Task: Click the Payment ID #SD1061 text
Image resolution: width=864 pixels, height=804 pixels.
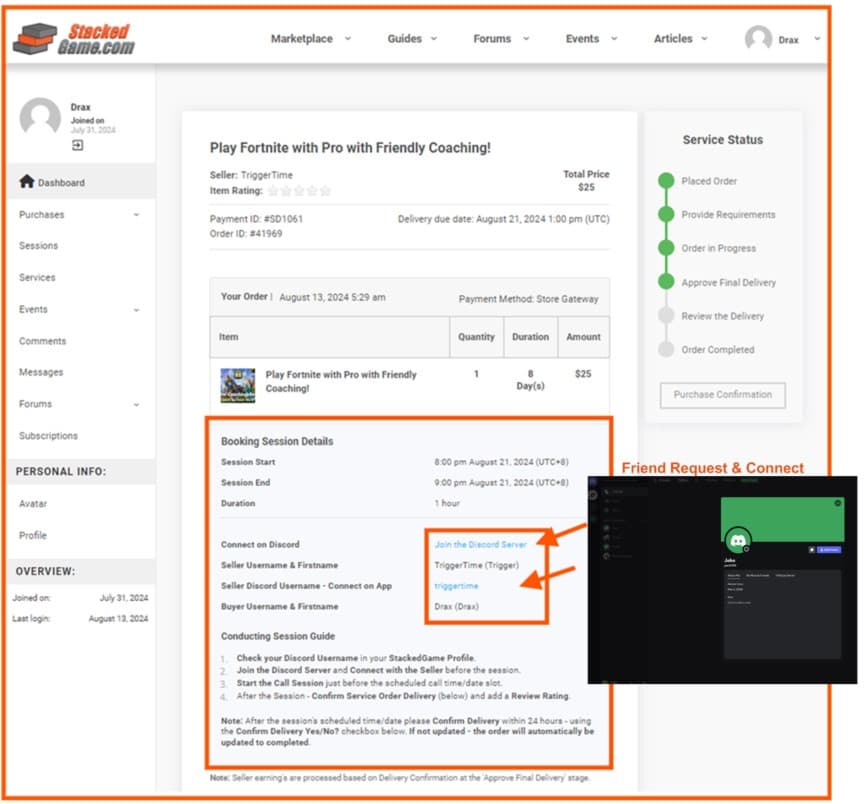Action: 256,219
